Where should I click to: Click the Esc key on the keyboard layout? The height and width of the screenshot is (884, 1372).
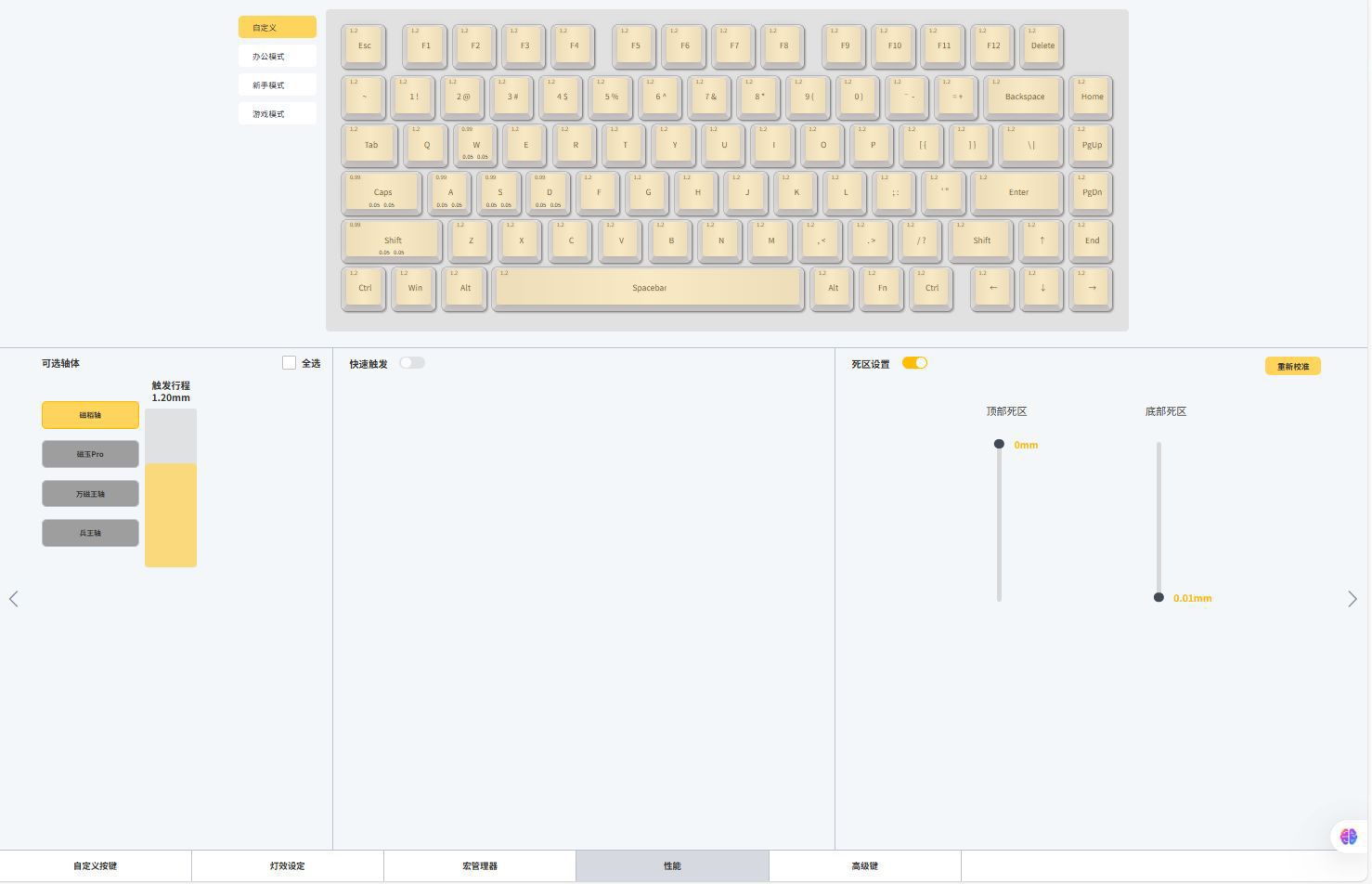364,46
